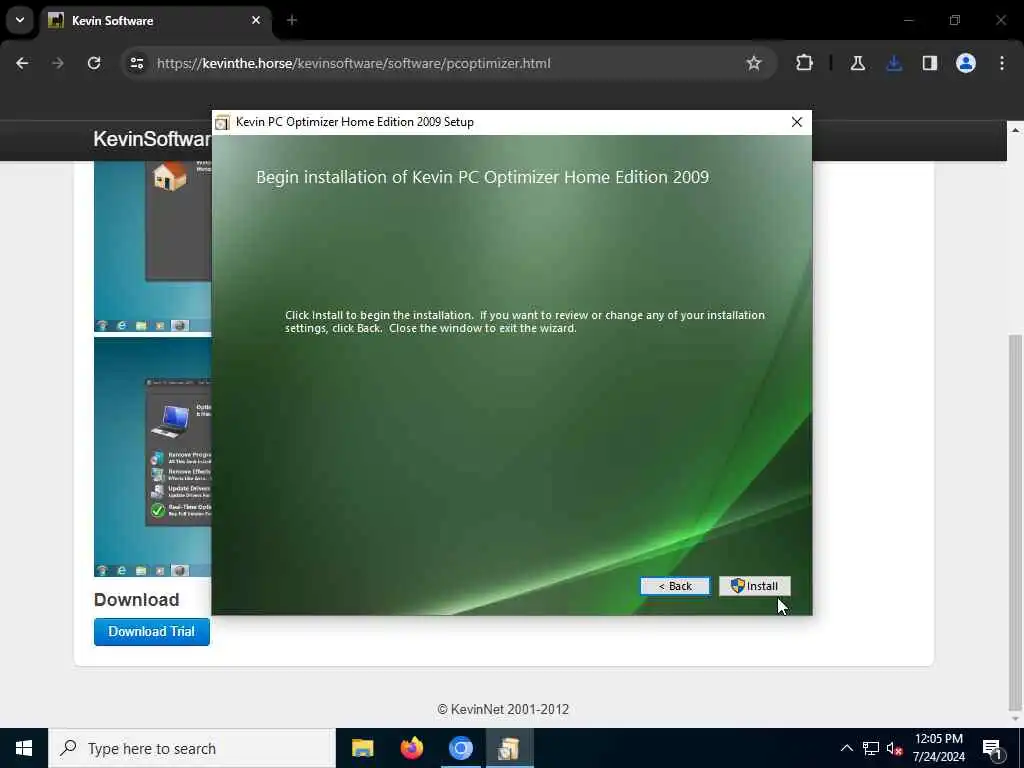Open the tab search dropdown arrow
The width and height of the screenshot is (1024, 768).
coord(20,20)
